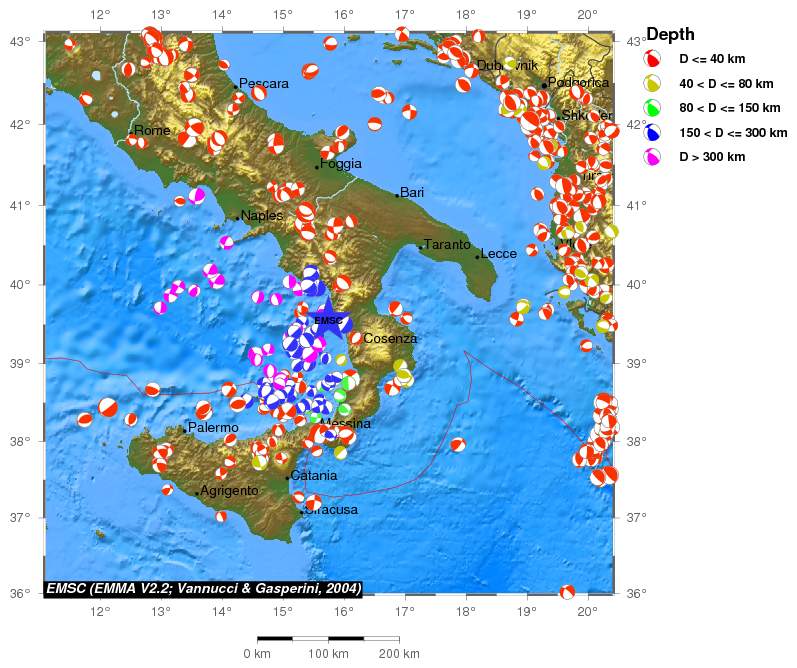This screenshot has height=668, width=797.
Task: Click the '100 km' scale bar label
Action: [328, 654]
